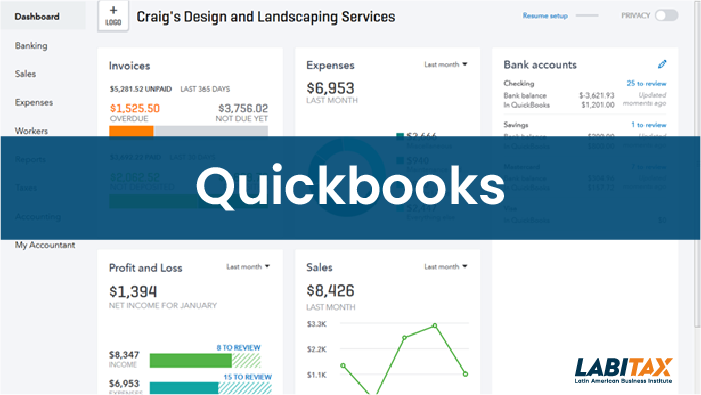This screenshot has width=701, height=395.
Task: Click the peak point on Sales chart
Action: 435,326
